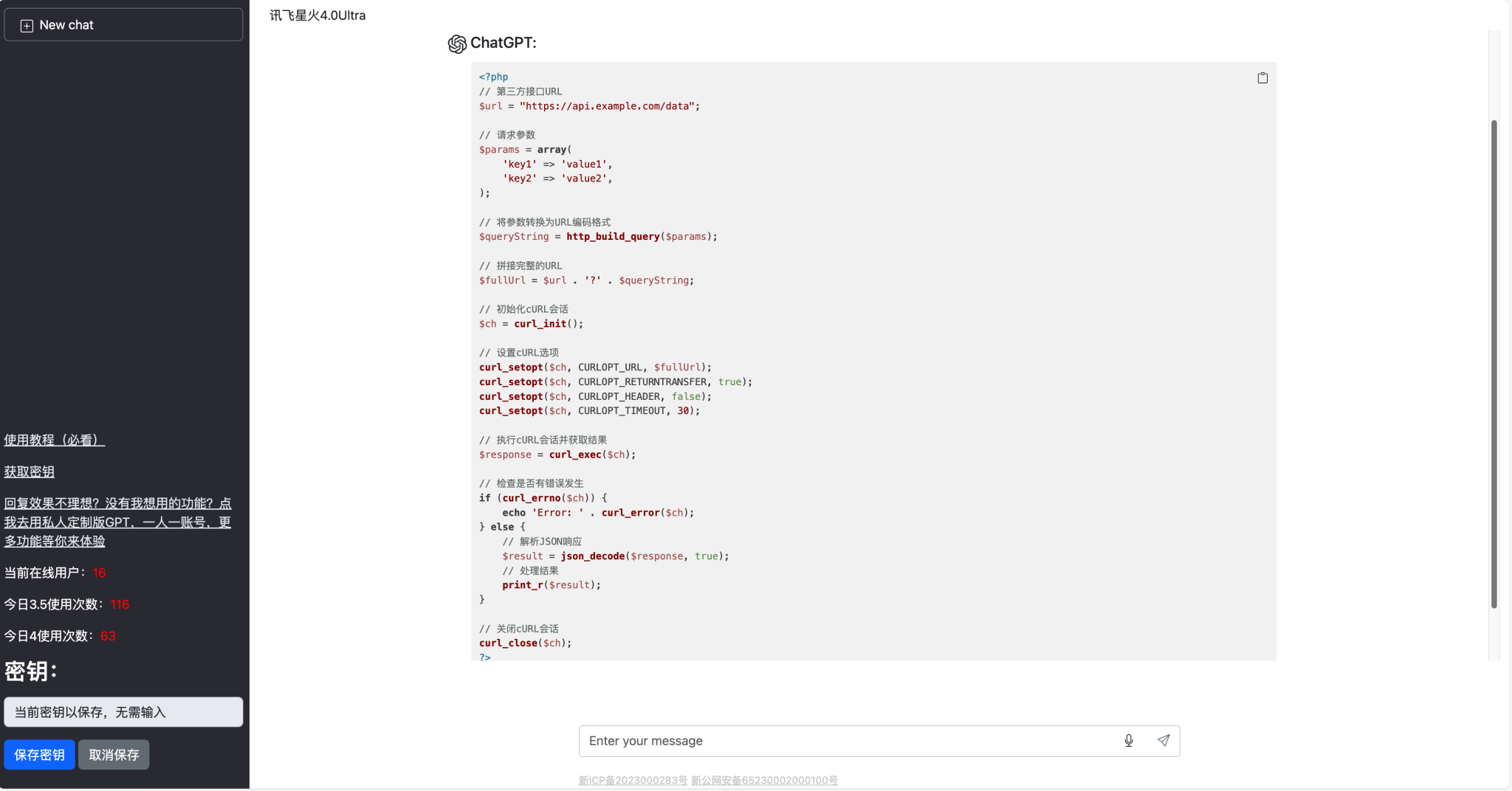This screenshot has width=1512, height=791.
Task: Open the 使用教程（必看） link
Action: [x=55, y=440]
